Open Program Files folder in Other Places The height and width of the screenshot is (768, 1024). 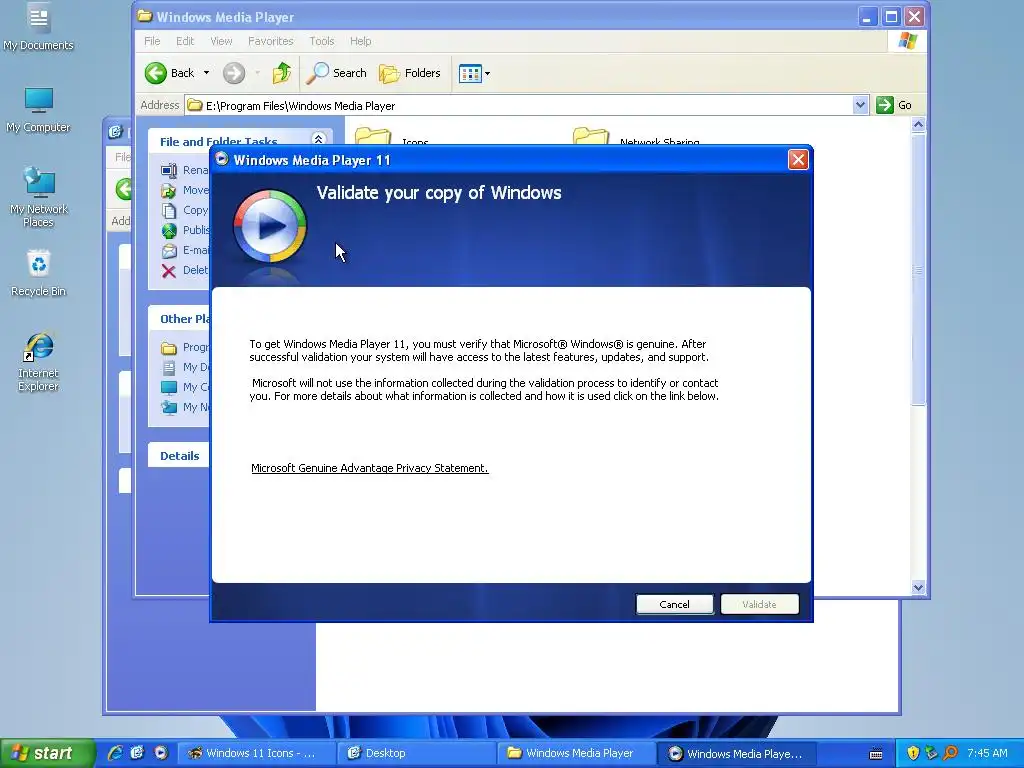point(185,347)
